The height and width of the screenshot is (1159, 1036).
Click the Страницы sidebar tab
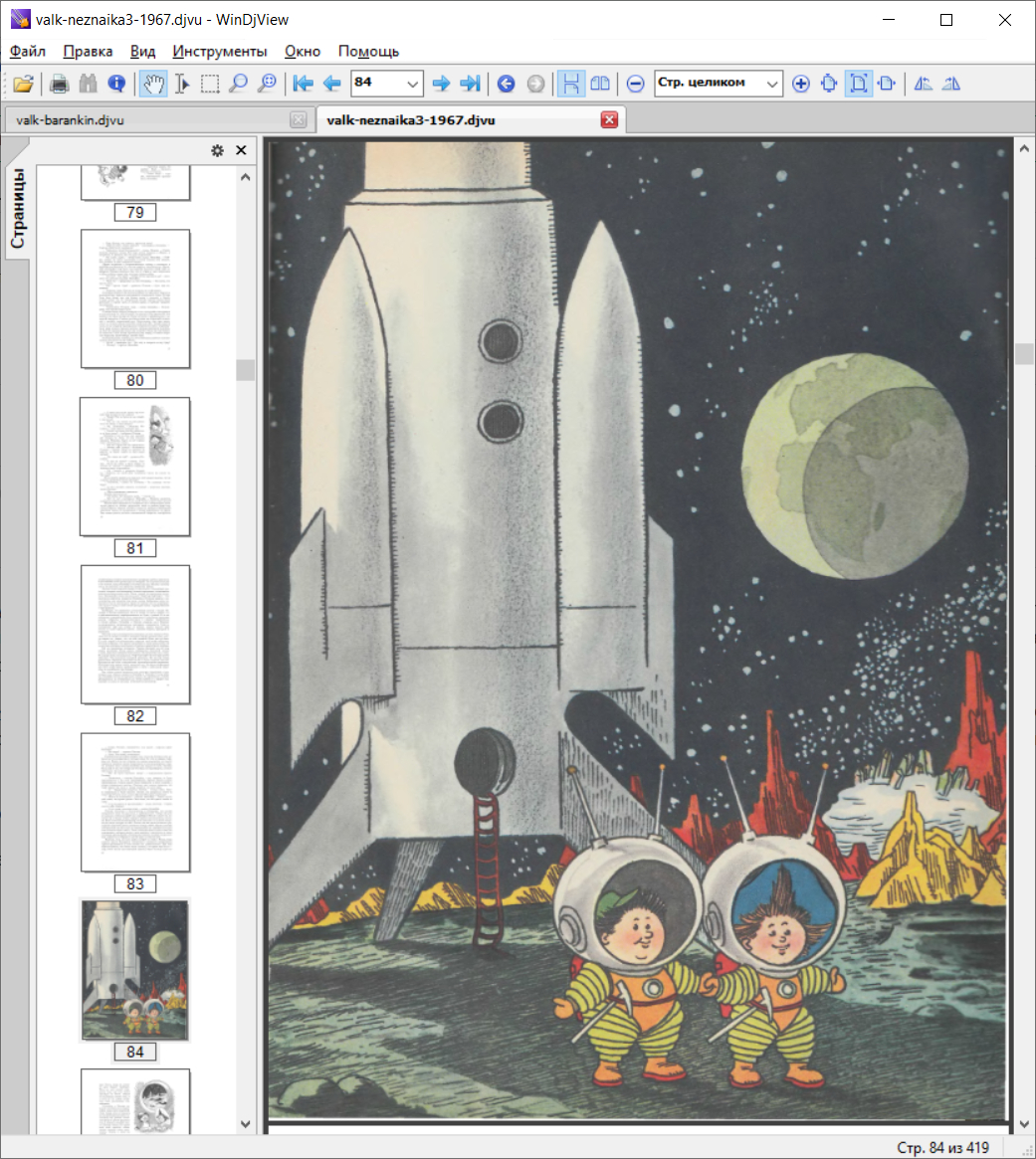(x=18, y=209)
